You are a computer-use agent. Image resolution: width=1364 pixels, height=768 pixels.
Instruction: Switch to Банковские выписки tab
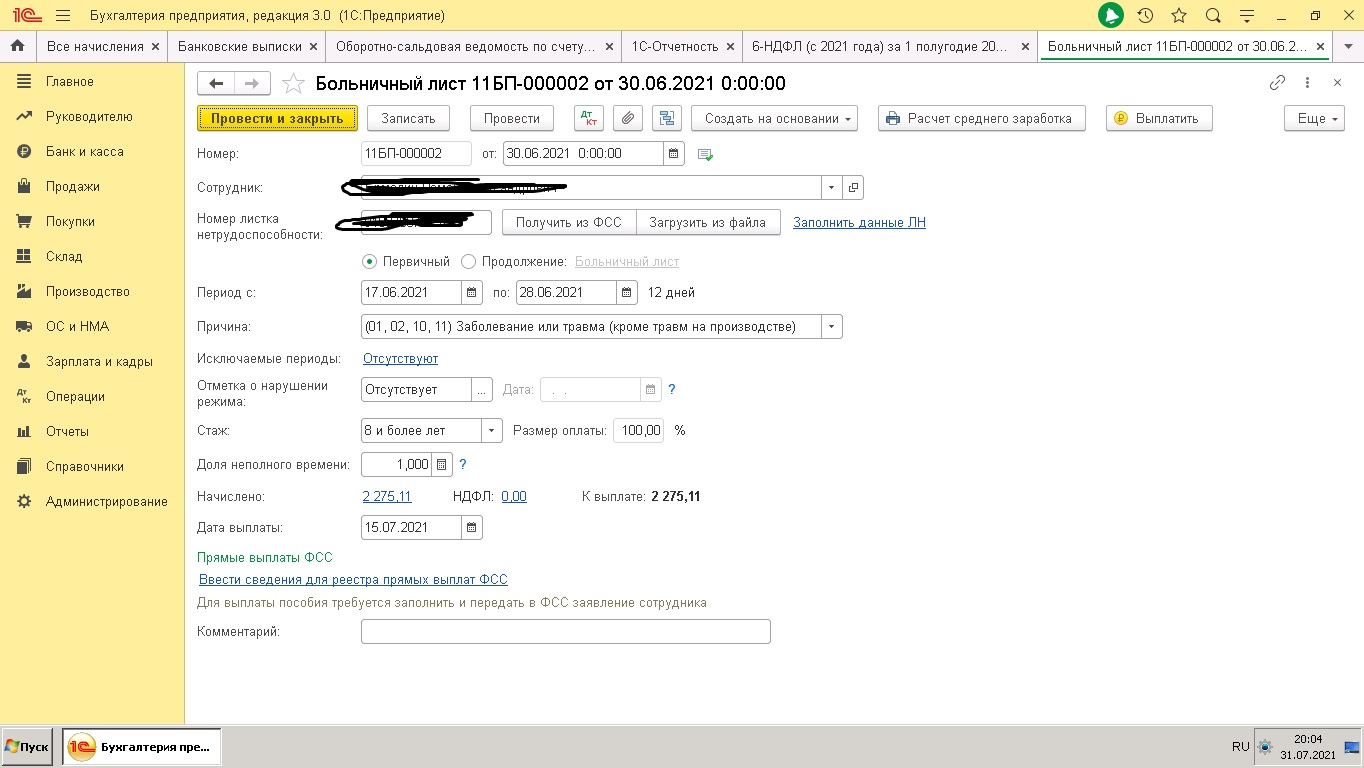[240, 46]
